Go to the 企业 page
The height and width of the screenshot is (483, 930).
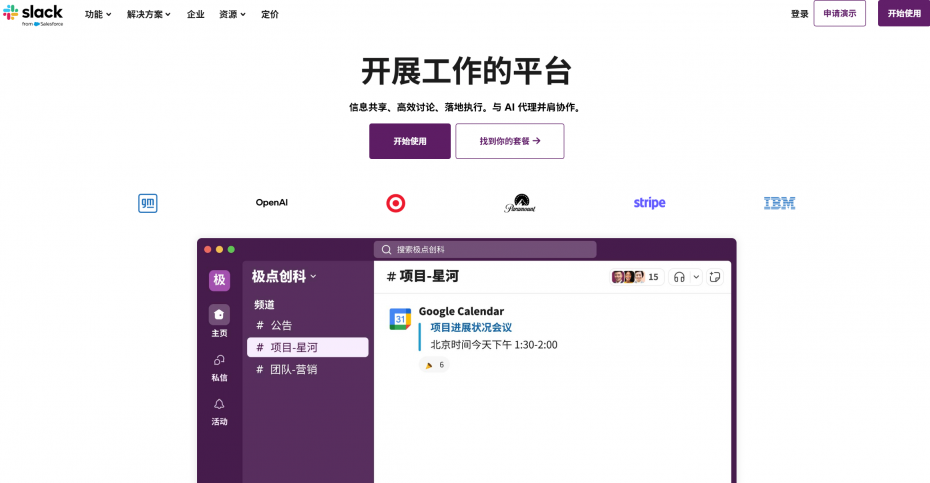click(196, 14)
